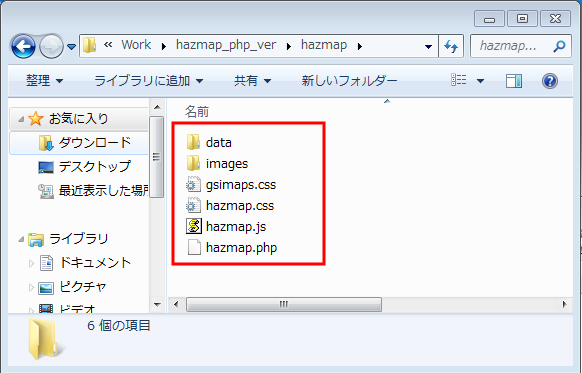This screenshot has height=373, width=582.
Task: Click the hazmap breadcrumb segment
Action: click(324, 45)
